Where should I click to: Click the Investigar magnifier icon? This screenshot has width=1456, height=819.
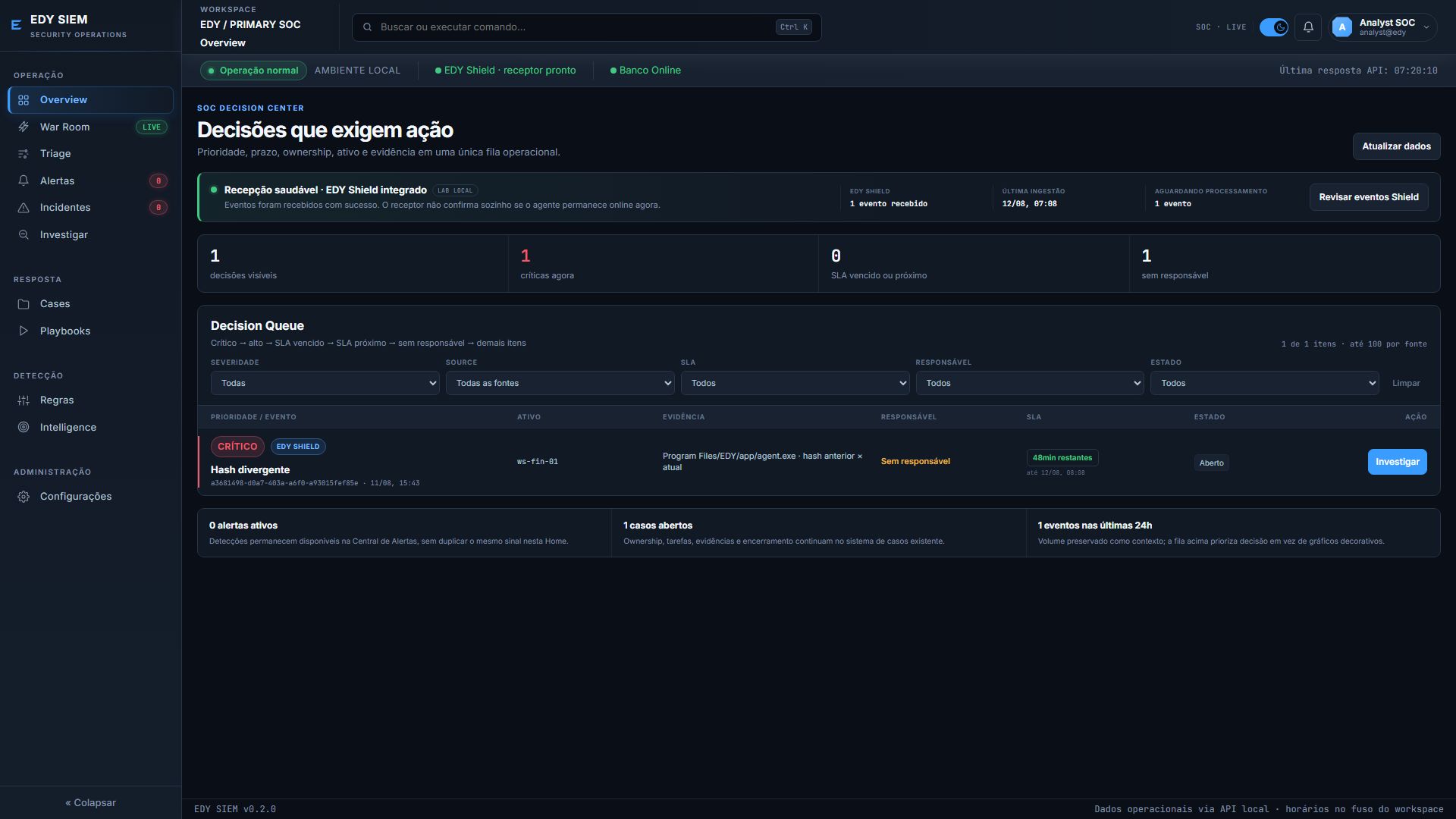click(x=24, y=235)
